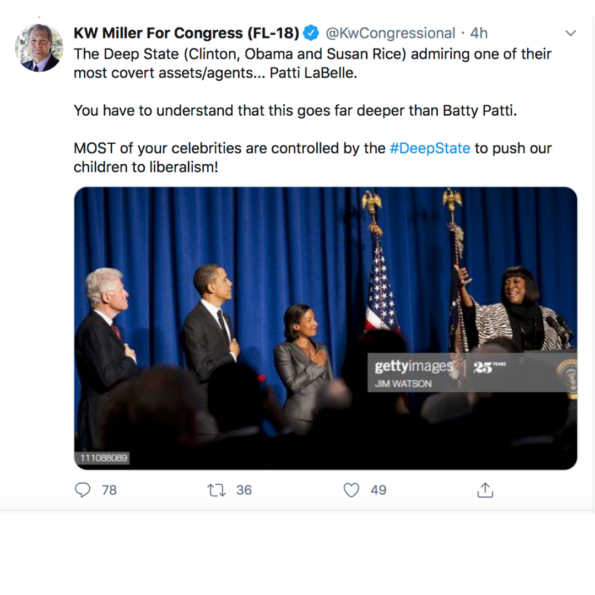Open the share tweet upload icon
This screenshot has height=595, width=595.
tap(485, 490)
